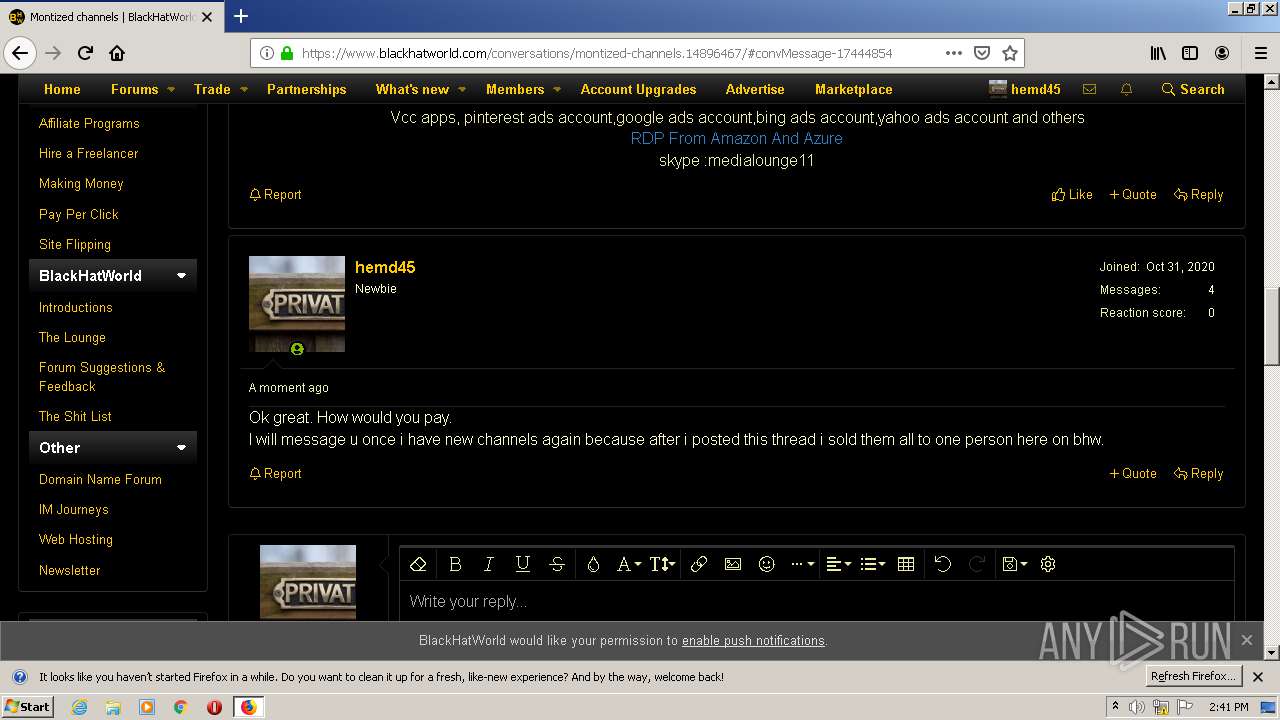Image resolution: width=1280 pixels, height=720 pixels.
Task: Open the Marketplace nav item
Action: coord(854,89)
